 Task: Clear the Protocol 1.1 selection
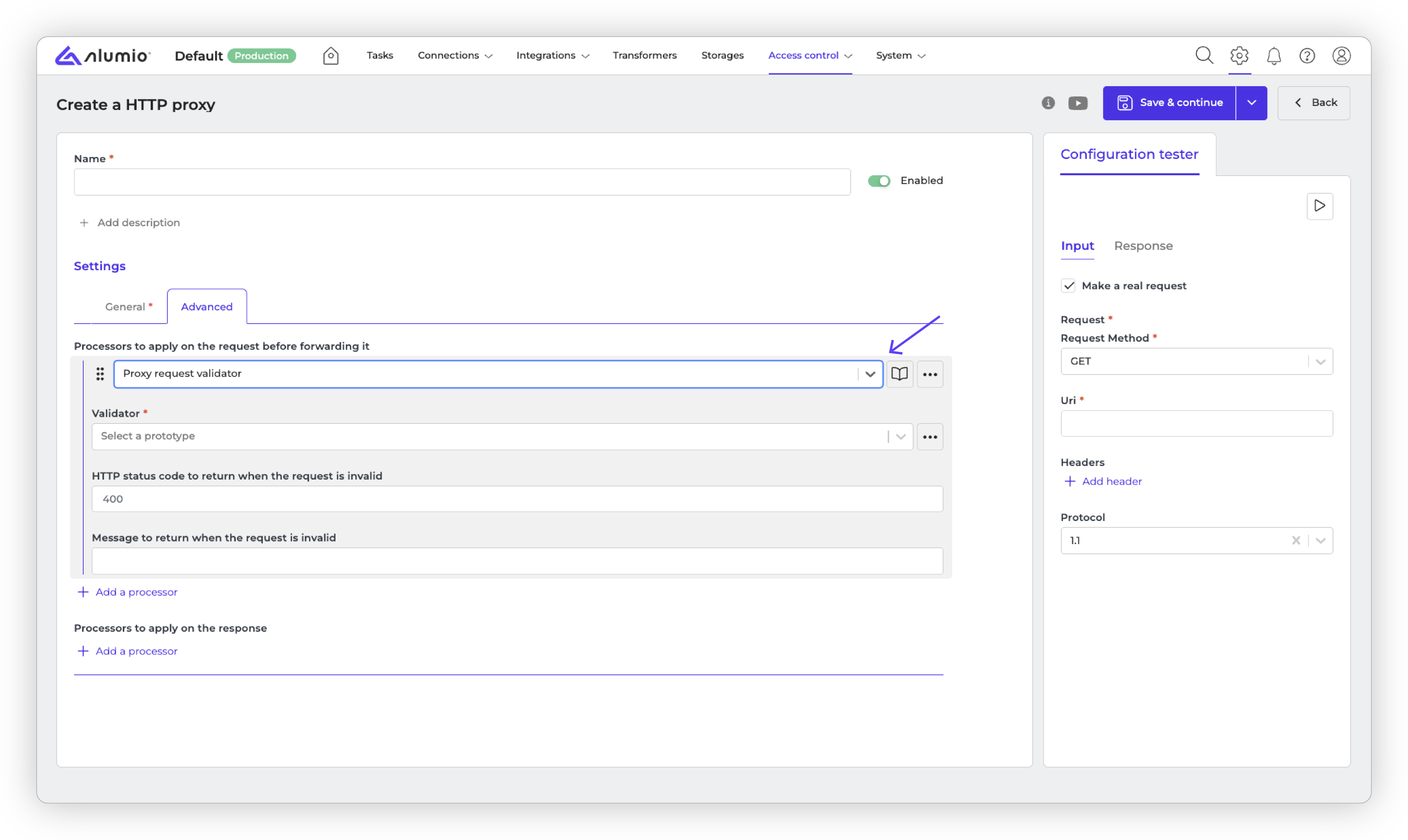1295,540
